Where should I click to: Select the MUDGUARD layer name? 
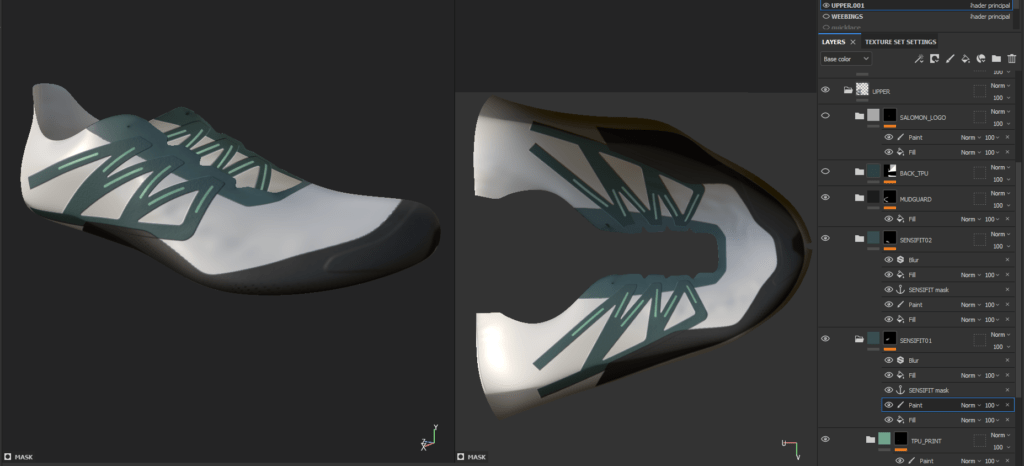(914, 200)
